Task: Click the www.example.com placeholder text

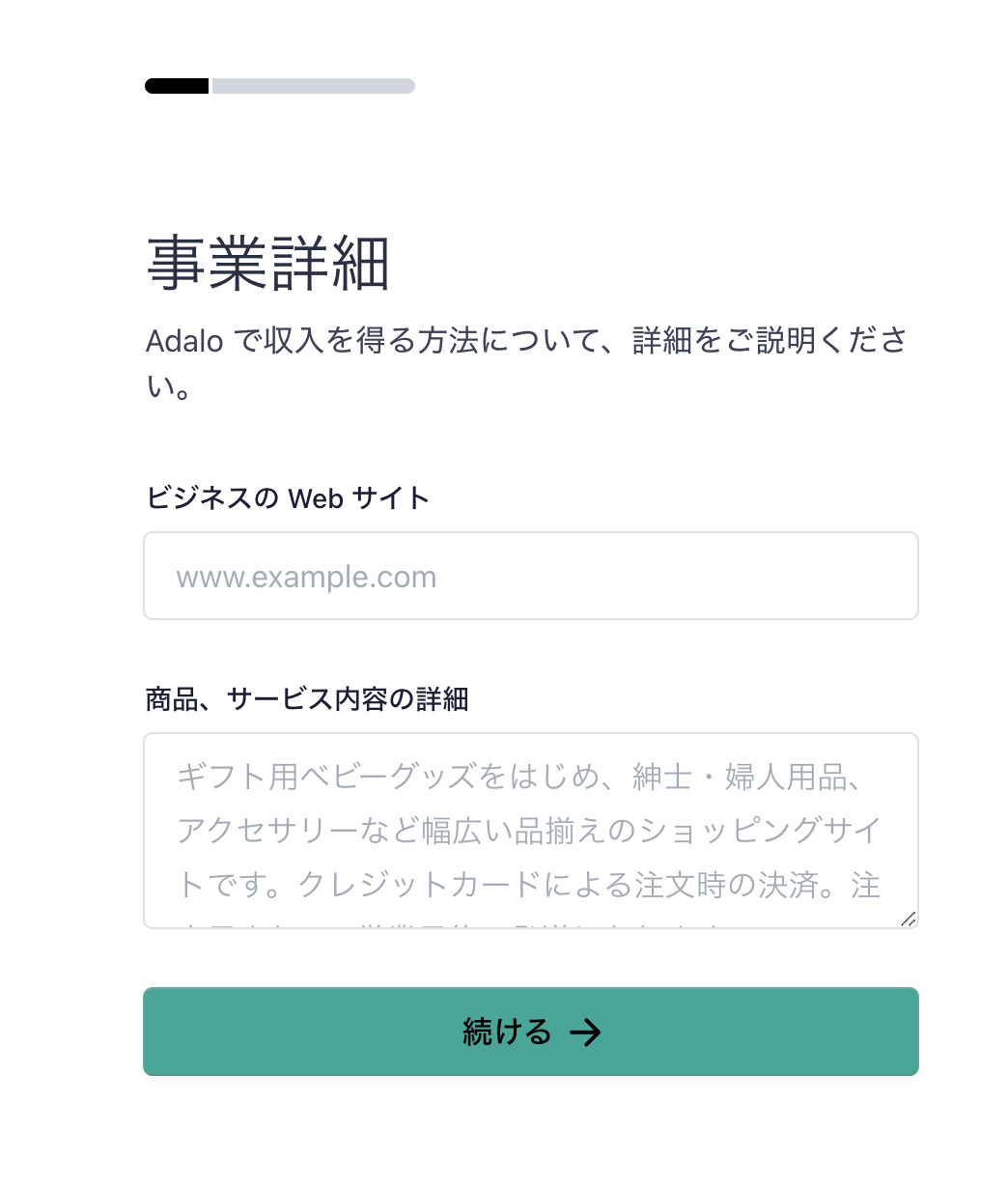Action: (x=306, y=578)
